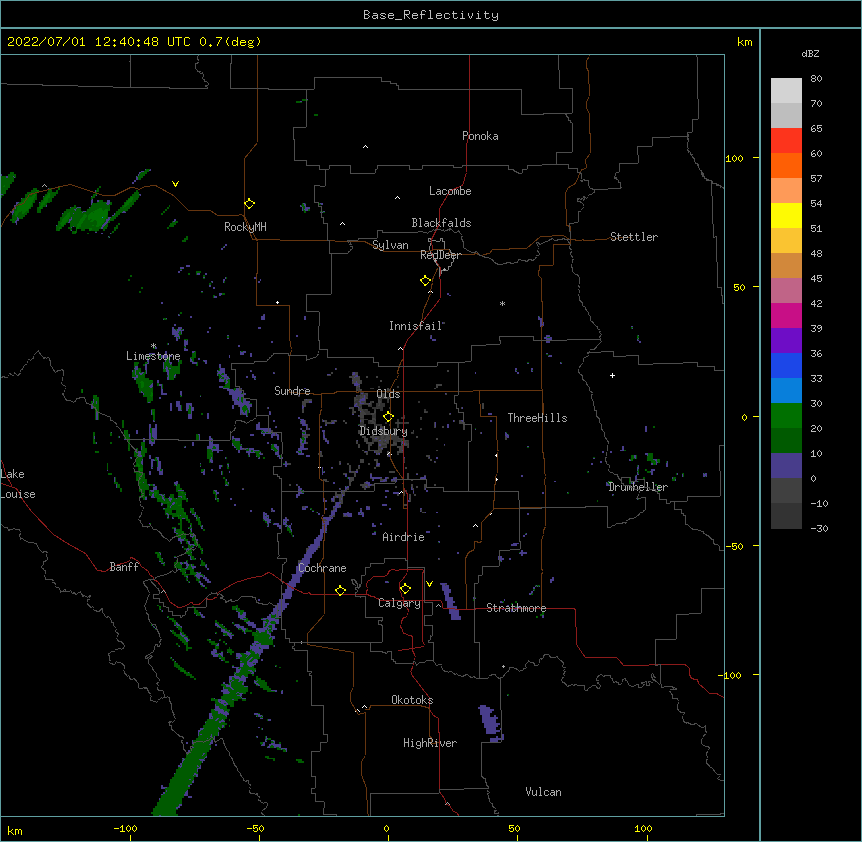Select the bright green 20-30 dBZ swatch

point(786,416)
